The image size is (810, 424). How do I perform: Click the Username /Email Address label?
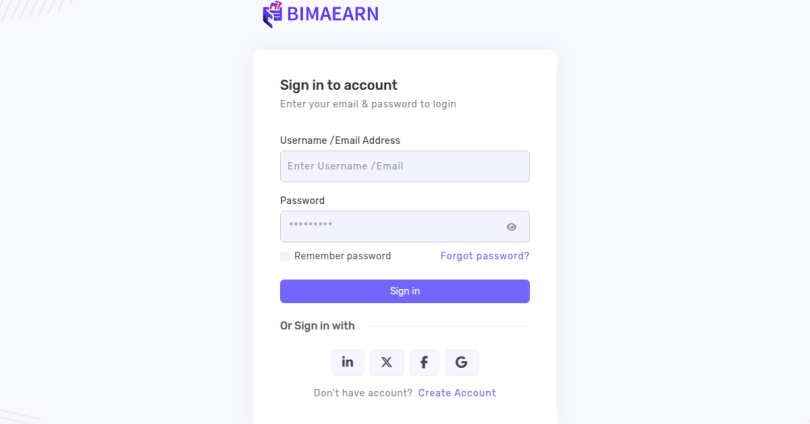340,140
